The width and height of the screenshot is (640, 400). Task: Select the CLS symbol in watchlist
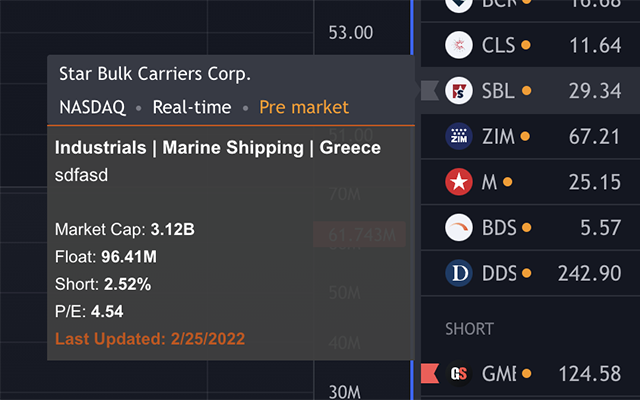tap(497, 45)
